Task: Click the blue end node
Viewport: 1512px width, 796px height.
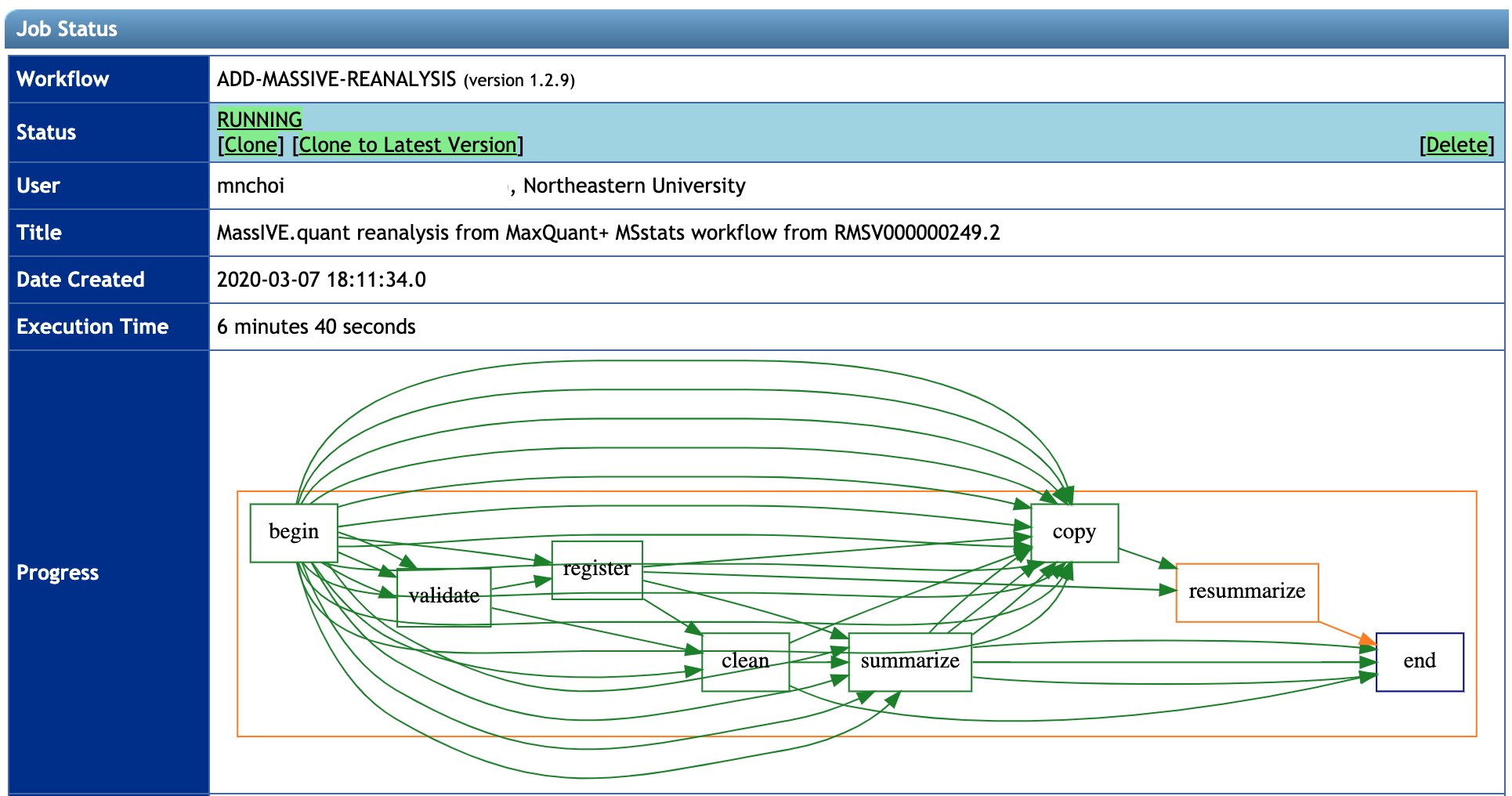Action: [1419, 662]
